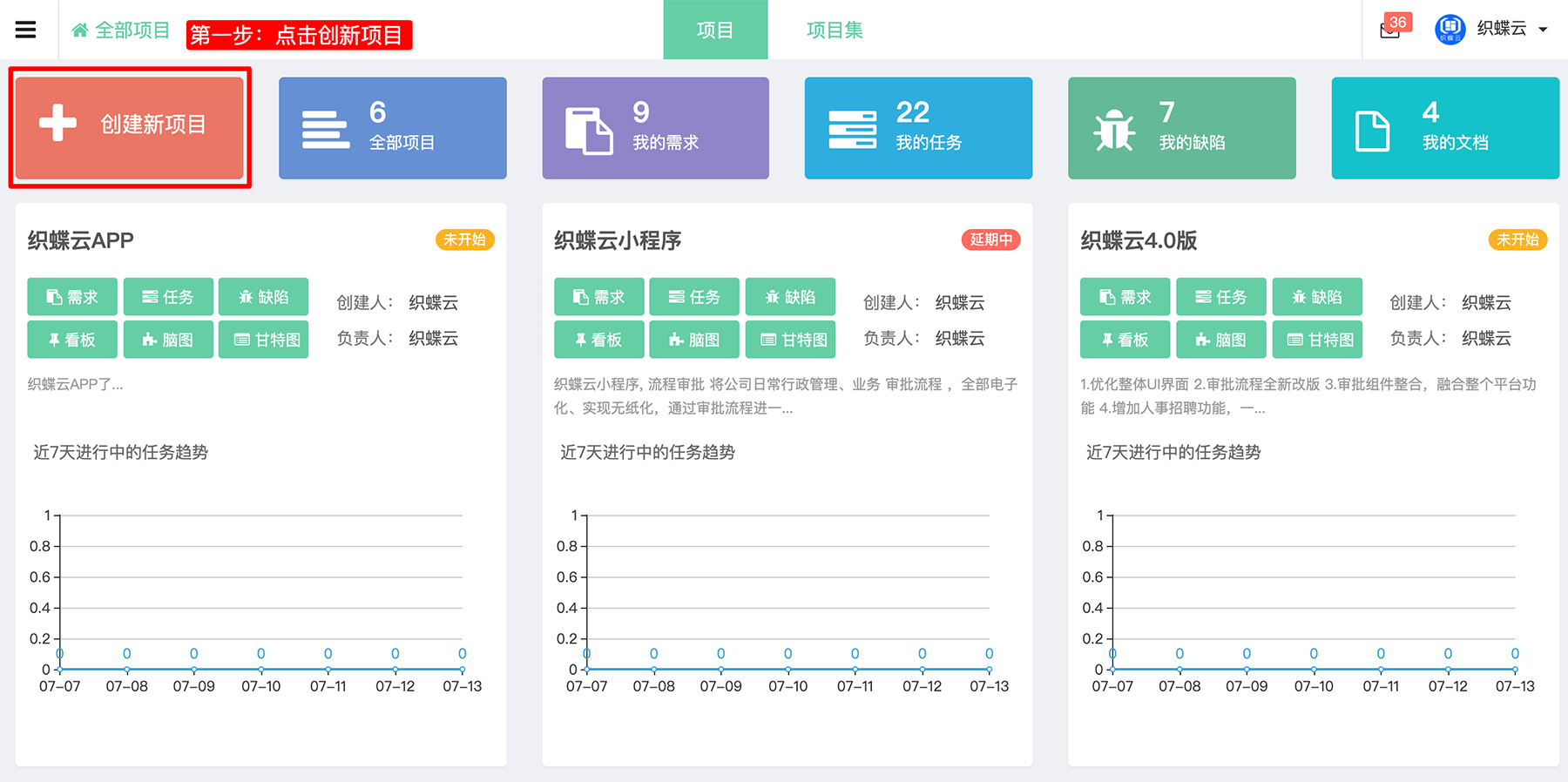
Task: Open 看板 for 织蝶云APP
Action: [x=72, y=340]
